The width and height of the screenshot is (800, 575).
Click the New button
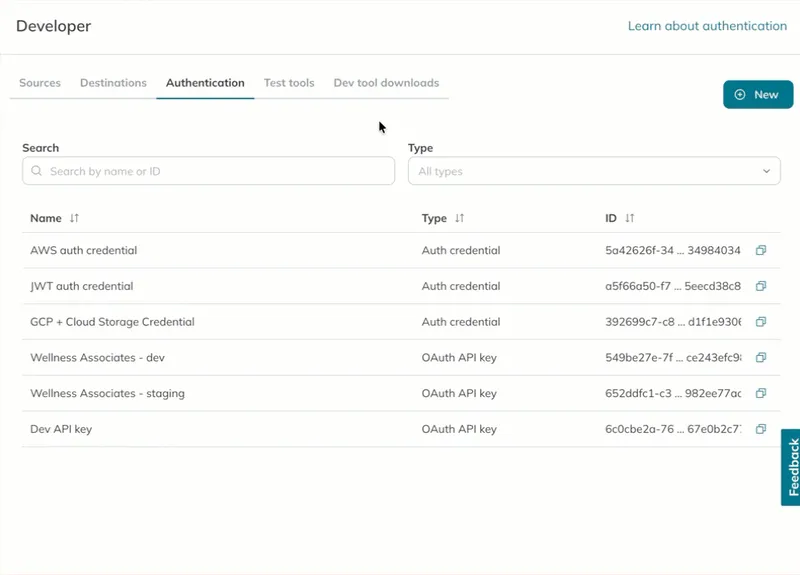[758, 94]
